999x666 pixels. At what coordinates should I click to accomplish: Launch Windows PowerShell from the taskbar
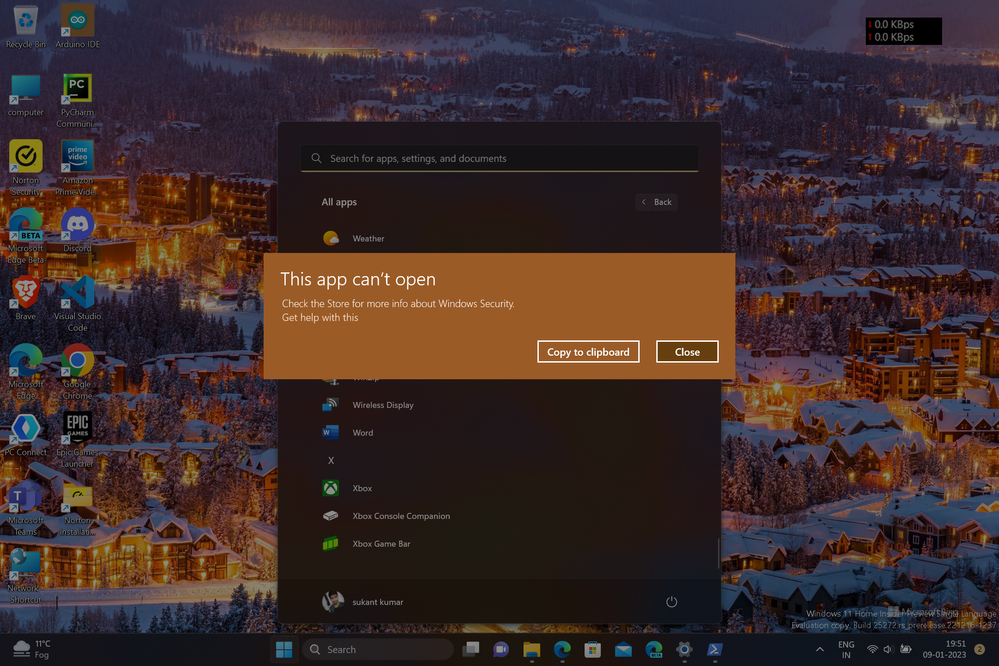(x=713, y=649)
